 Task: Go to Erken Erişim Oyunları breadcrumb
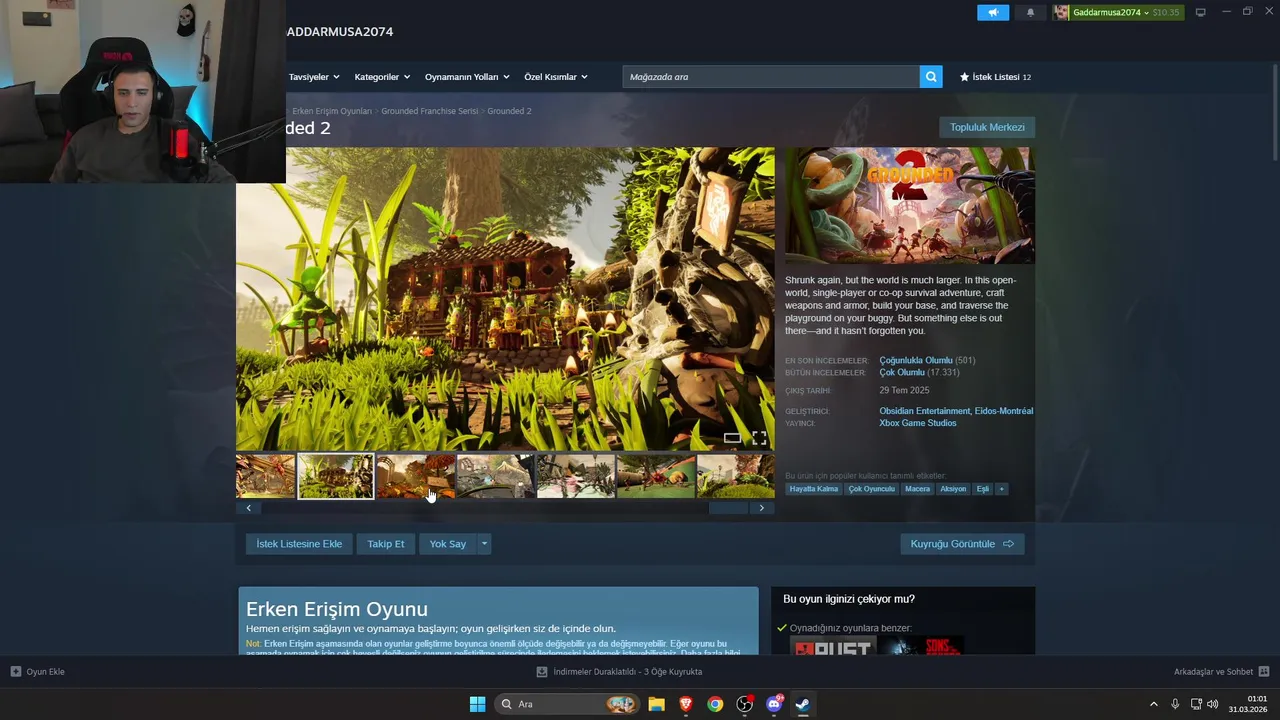[332, 111]
